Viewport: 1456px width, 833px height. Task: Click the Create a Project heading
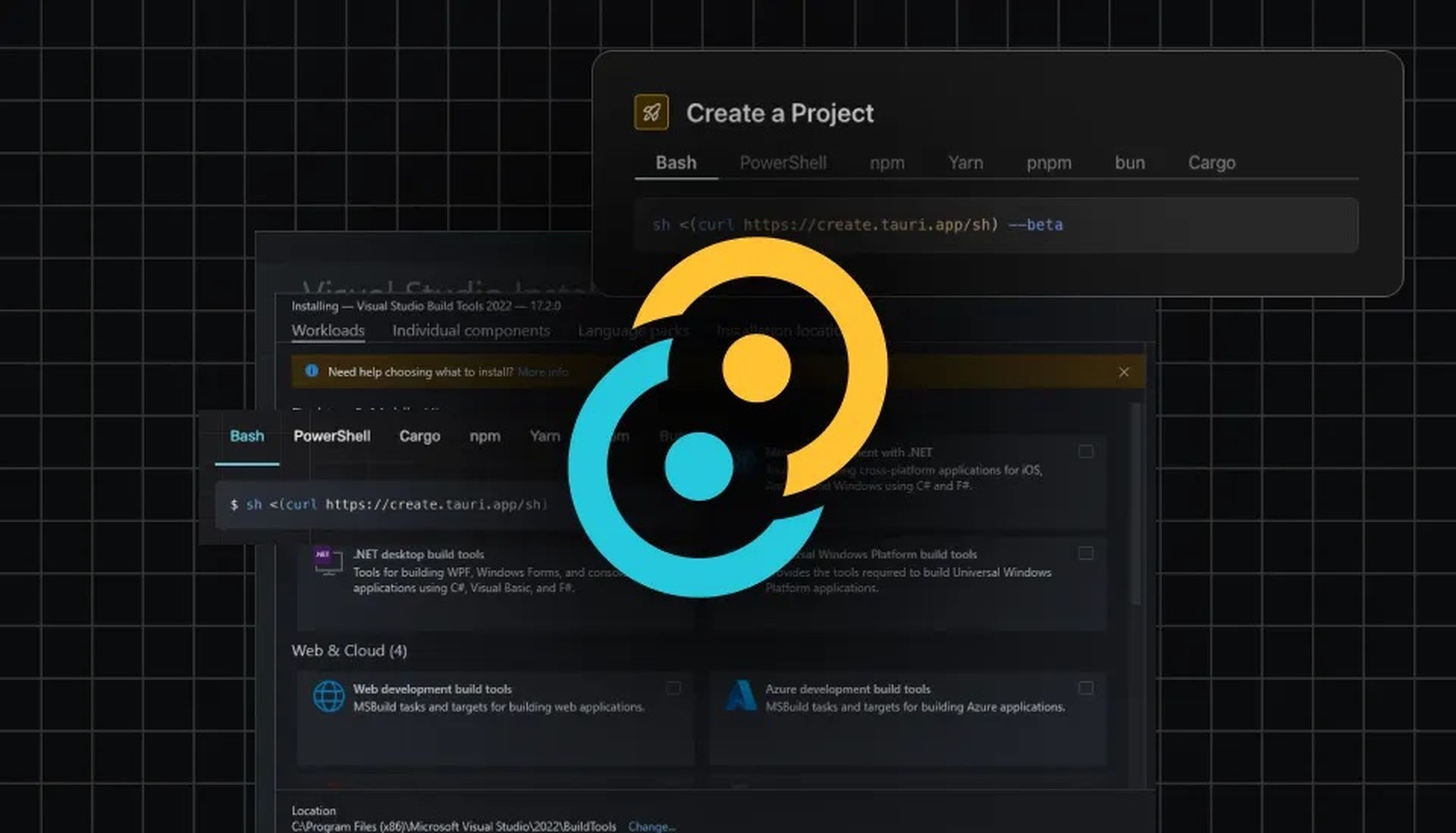(x=780, y=113)
